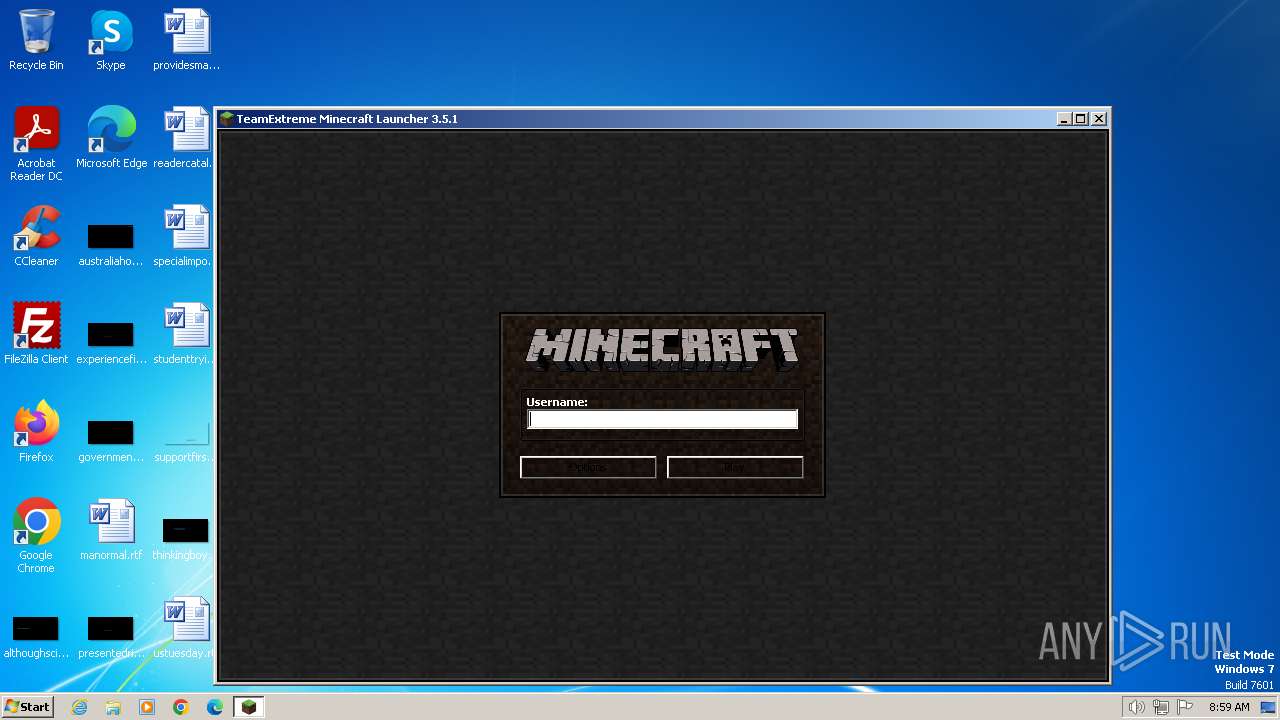Select the experiencefi... desktop file
Viewport: 1280px width, 720px height.
click(x=111, y=343)
